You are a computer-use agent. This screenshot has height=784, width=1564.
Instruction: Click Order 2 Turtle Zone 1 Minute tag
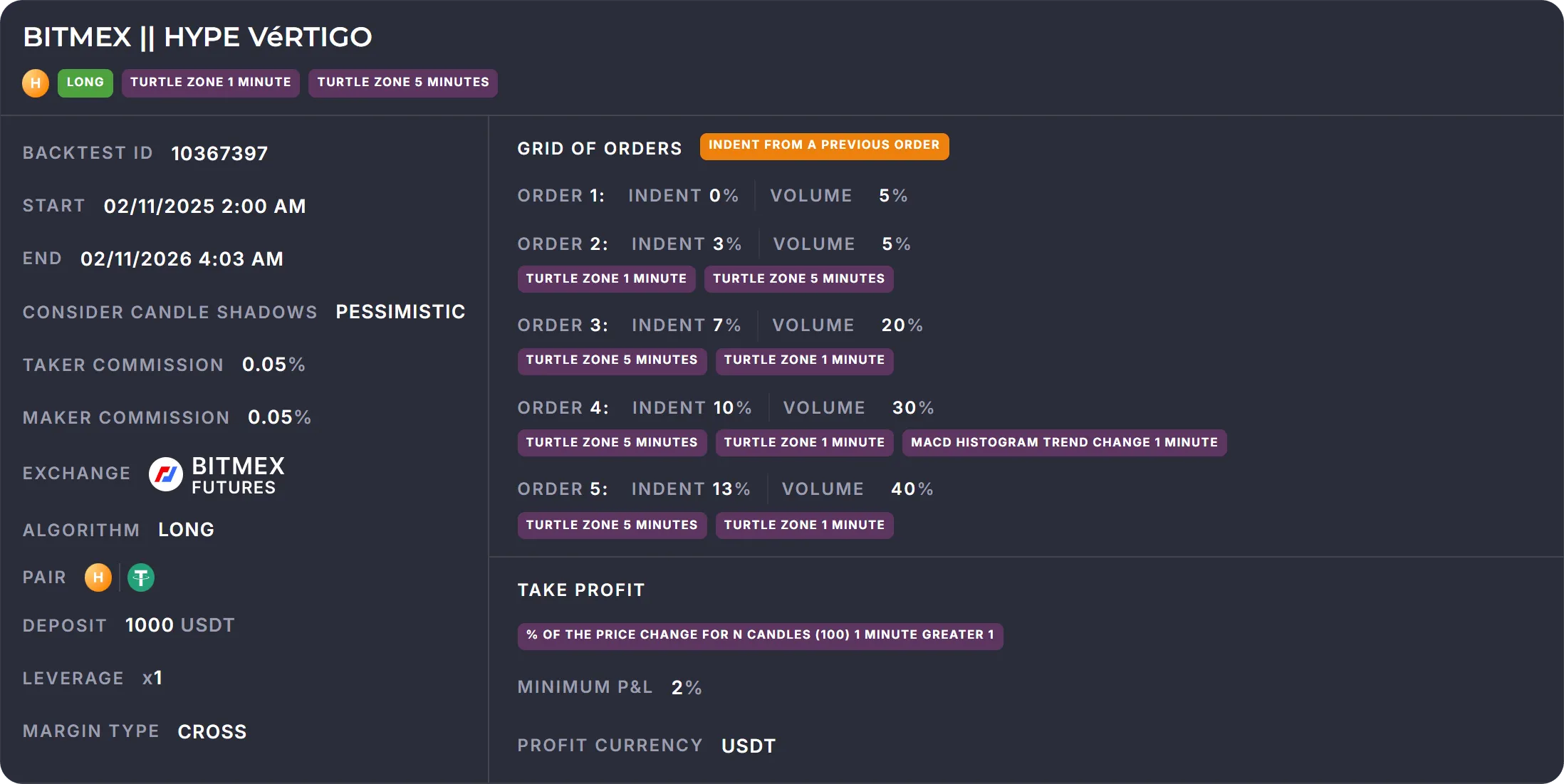606,279
